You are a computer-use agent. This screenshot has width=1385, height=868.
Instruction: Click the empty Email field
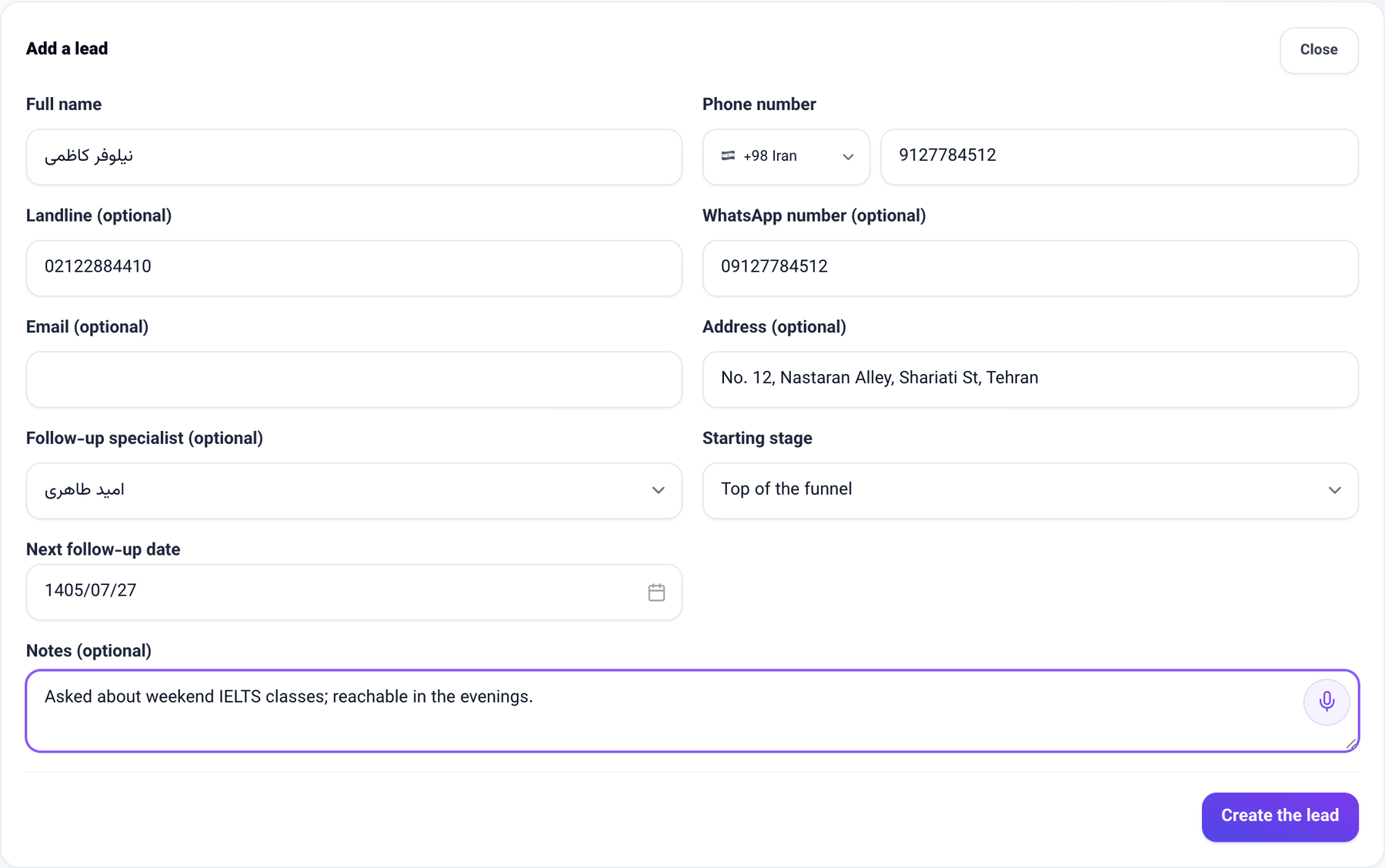[354, 379]
